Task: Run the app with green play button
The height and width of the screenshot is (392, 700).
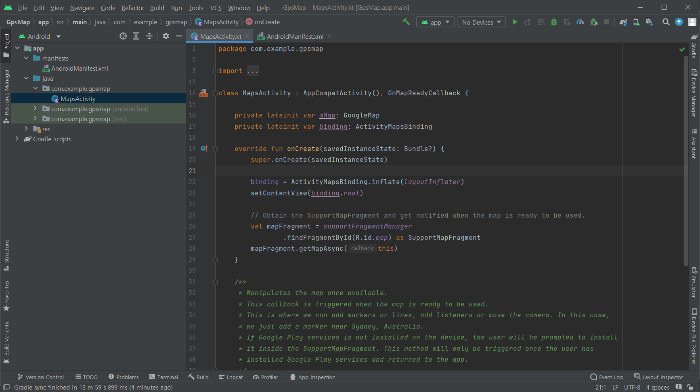Action: click(x=515, y=22)
